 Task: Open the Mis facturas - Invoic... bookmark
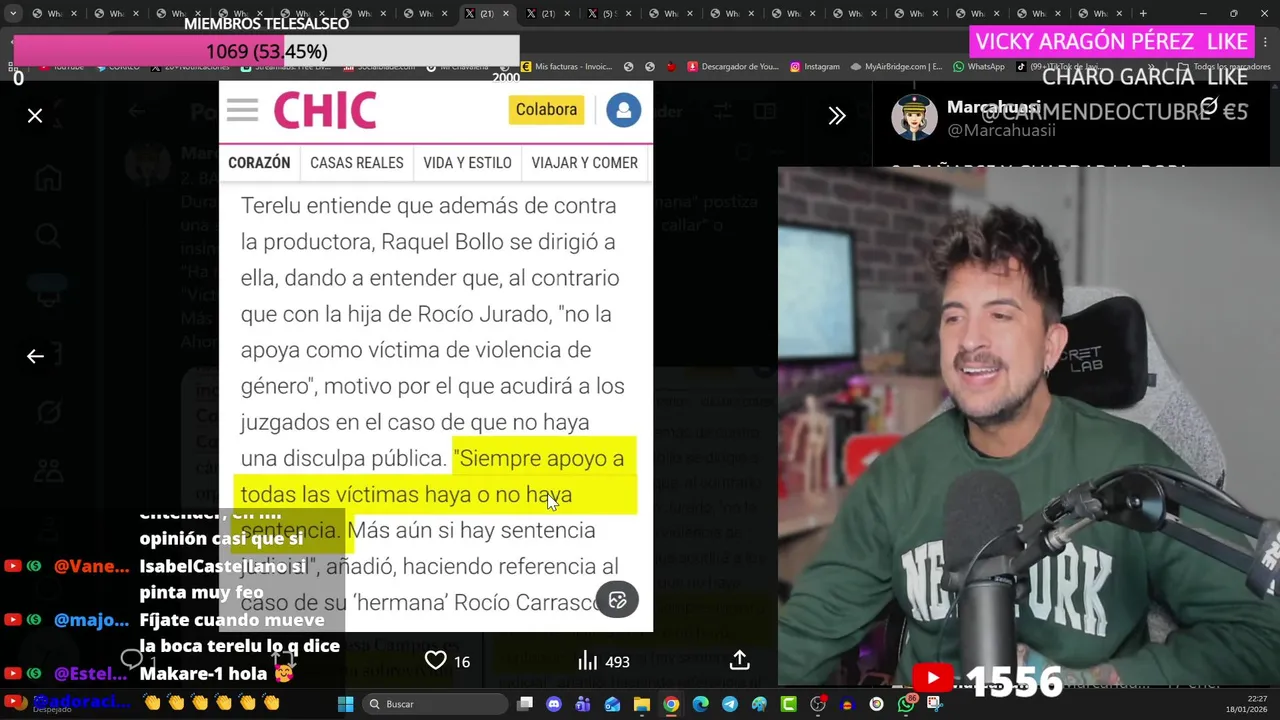(x=566, y=67)
